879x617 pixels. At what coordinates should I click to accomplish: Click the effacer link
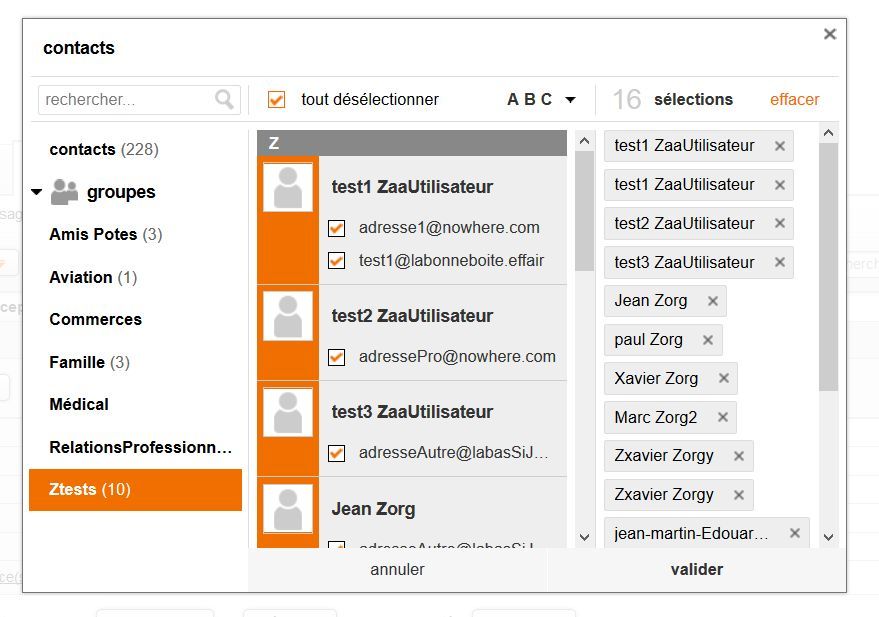pyautogui.click(x=794, y=100)
